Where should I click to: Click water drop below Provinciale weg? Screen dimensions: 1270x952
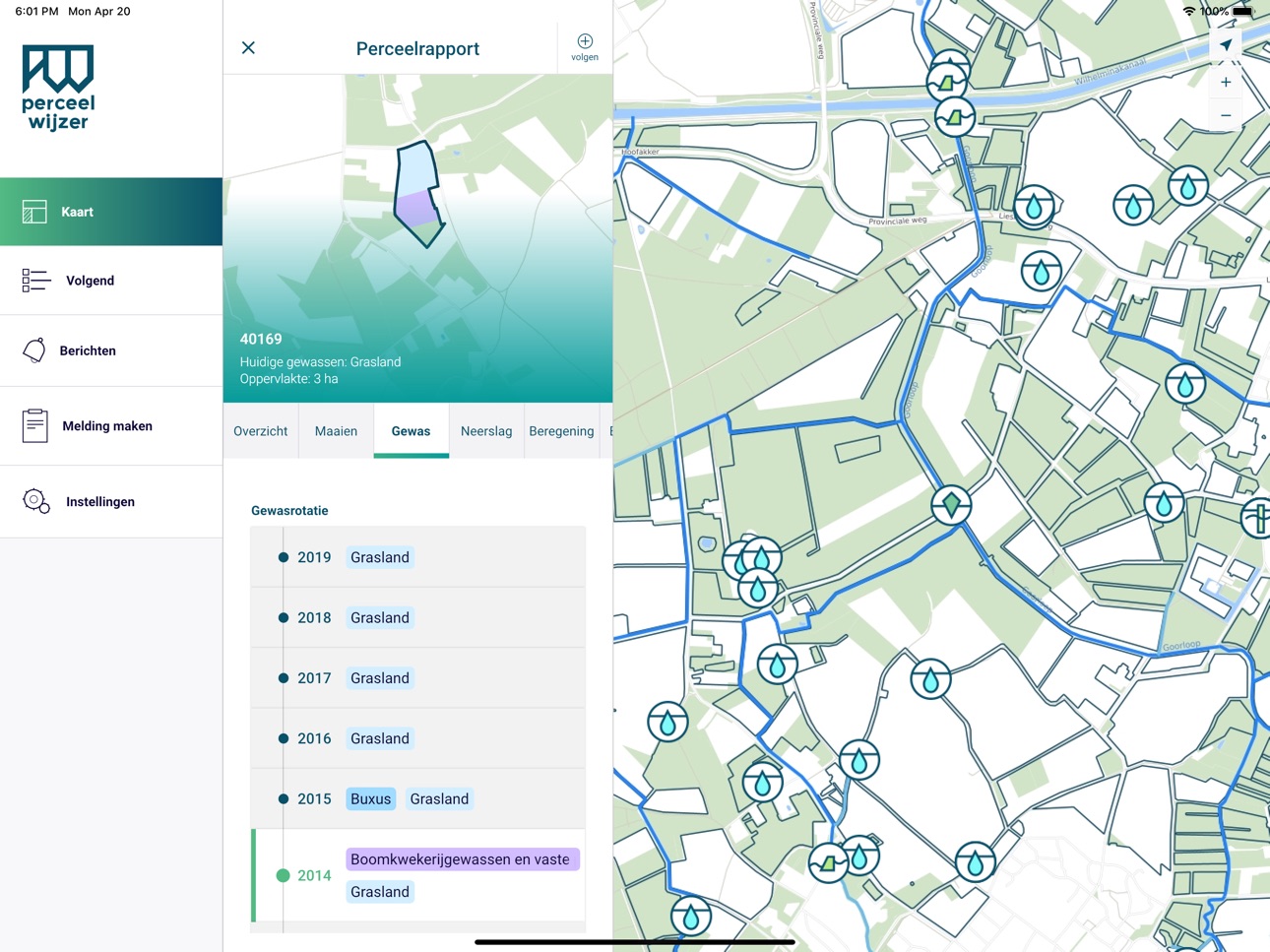[1041, 272]
